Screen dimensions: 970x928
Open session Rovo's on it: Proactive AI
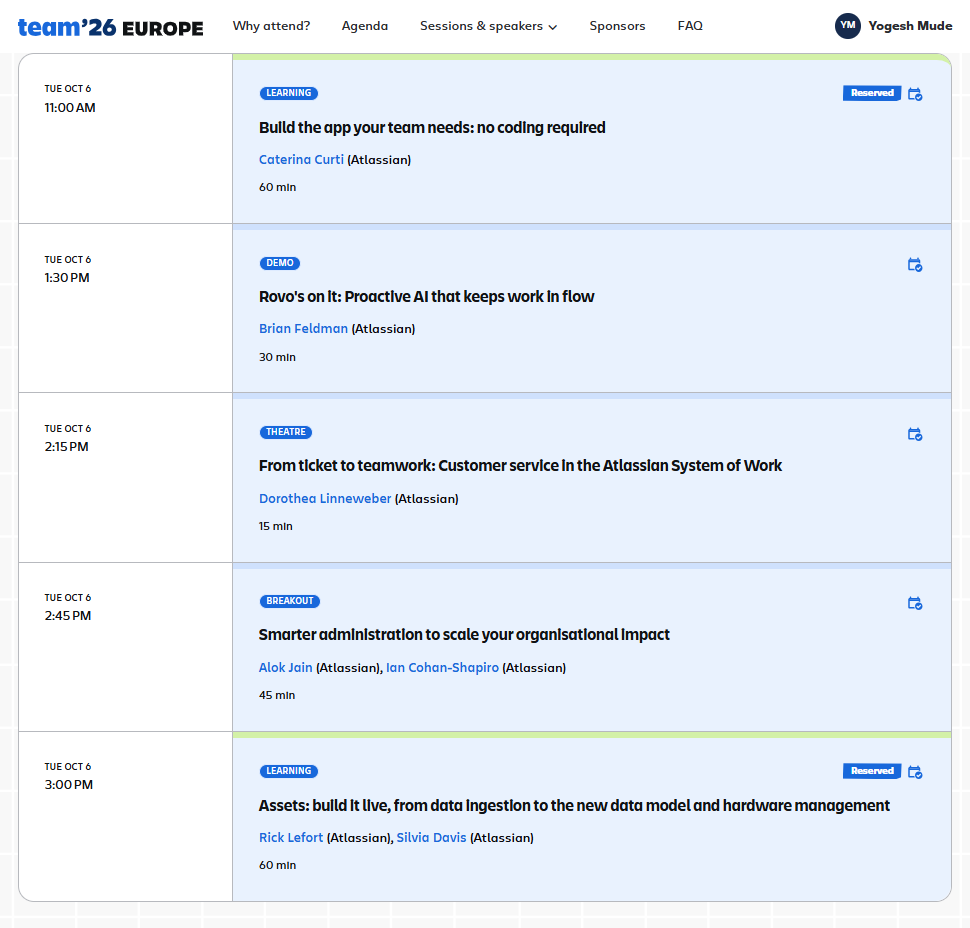(426, 297)
